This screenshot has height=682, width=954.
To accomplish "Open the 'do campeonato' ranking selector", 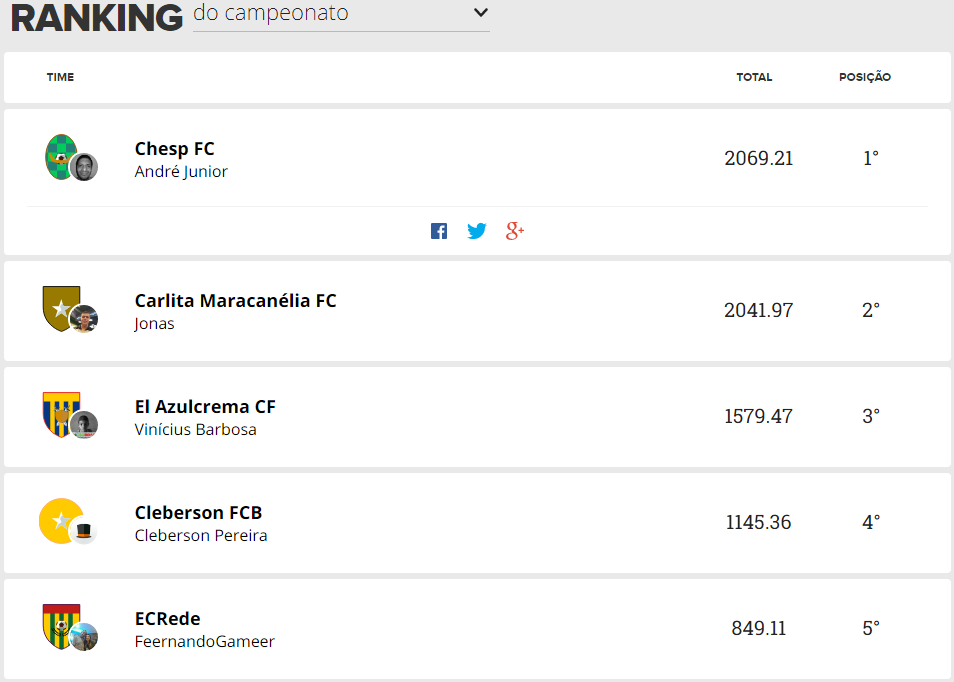I will (x=341, y=15).
